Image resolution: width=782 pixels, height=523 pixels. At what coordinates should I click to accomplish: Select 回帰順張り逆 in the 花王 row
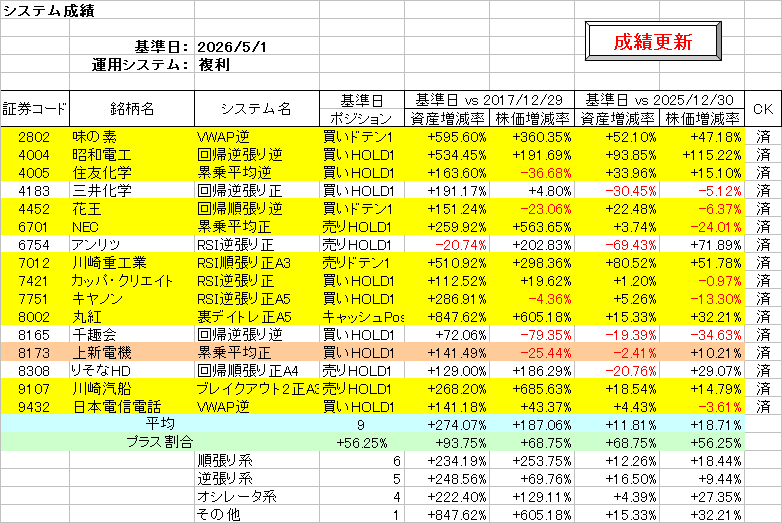240,209
